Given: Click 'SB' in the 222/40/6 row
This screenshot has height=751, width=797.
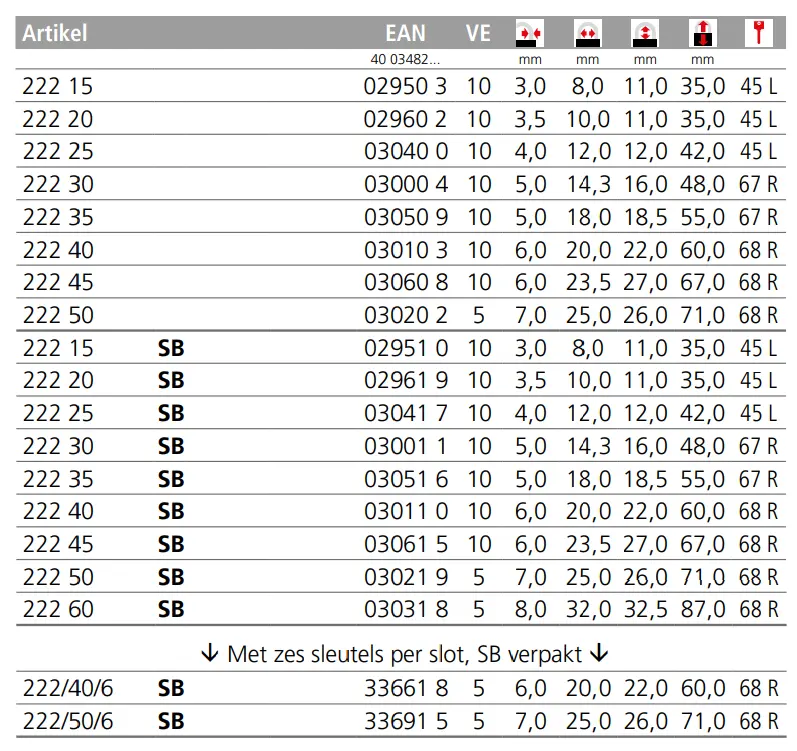Looking at the screenshot, I should point(171,689).
